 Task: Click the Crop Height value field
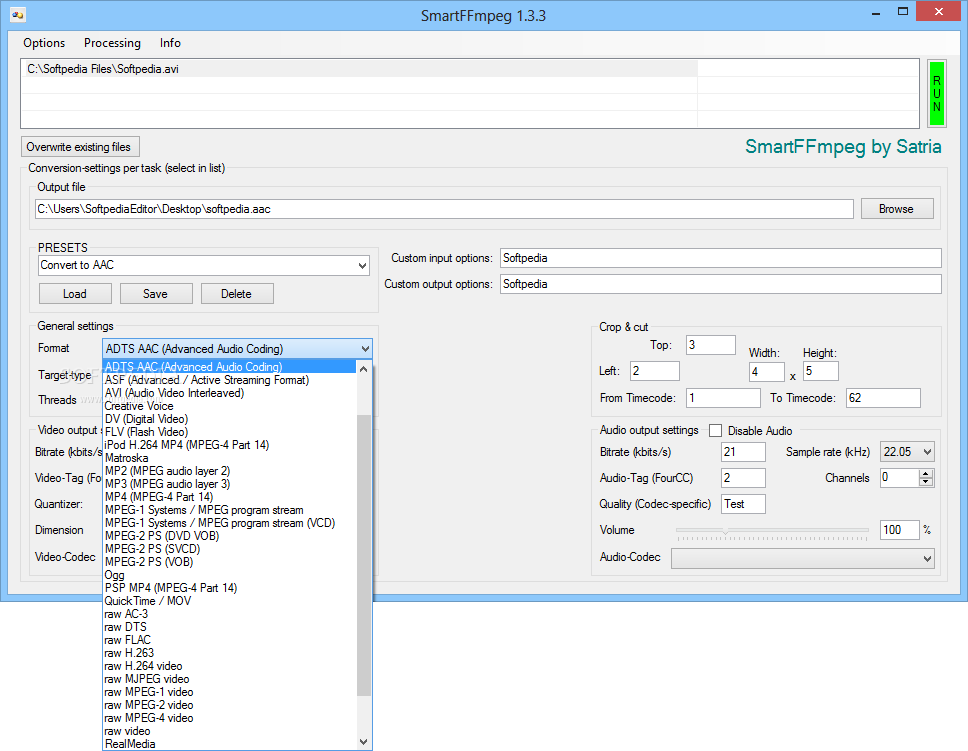(x=820, y=371)
